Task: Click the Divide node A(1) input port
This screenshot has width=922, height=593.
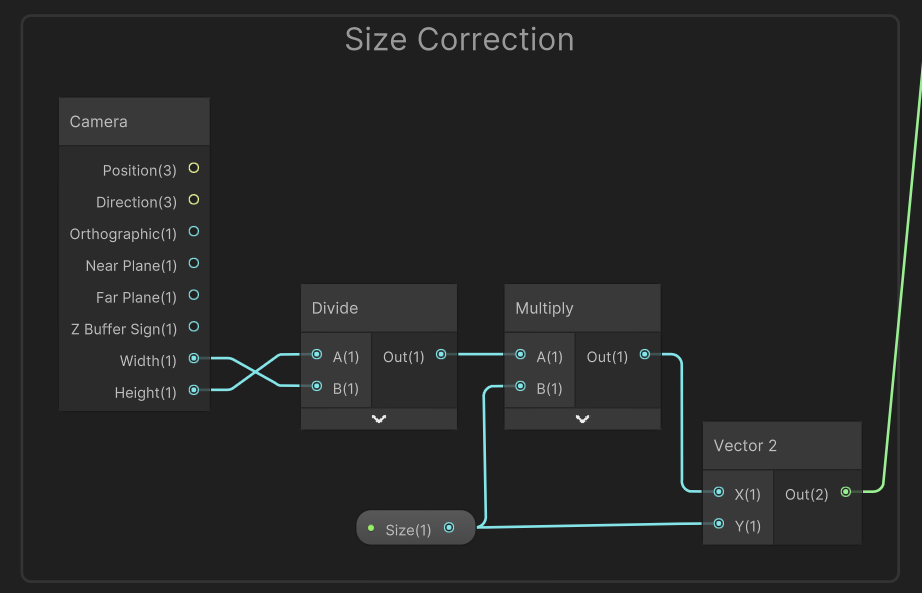Action: tap(317, 355)
